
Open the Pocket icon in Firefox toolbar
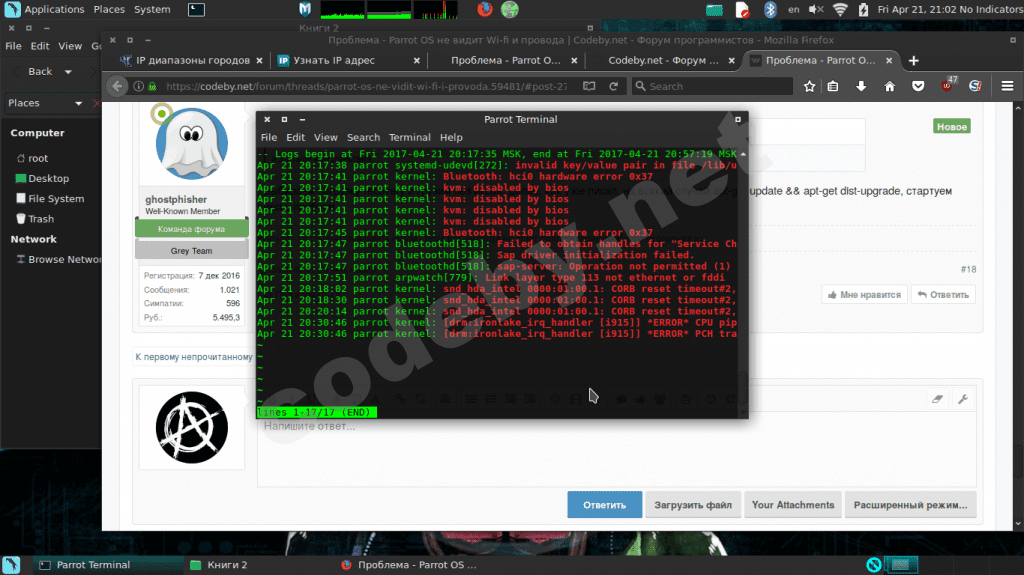point(918,86)
